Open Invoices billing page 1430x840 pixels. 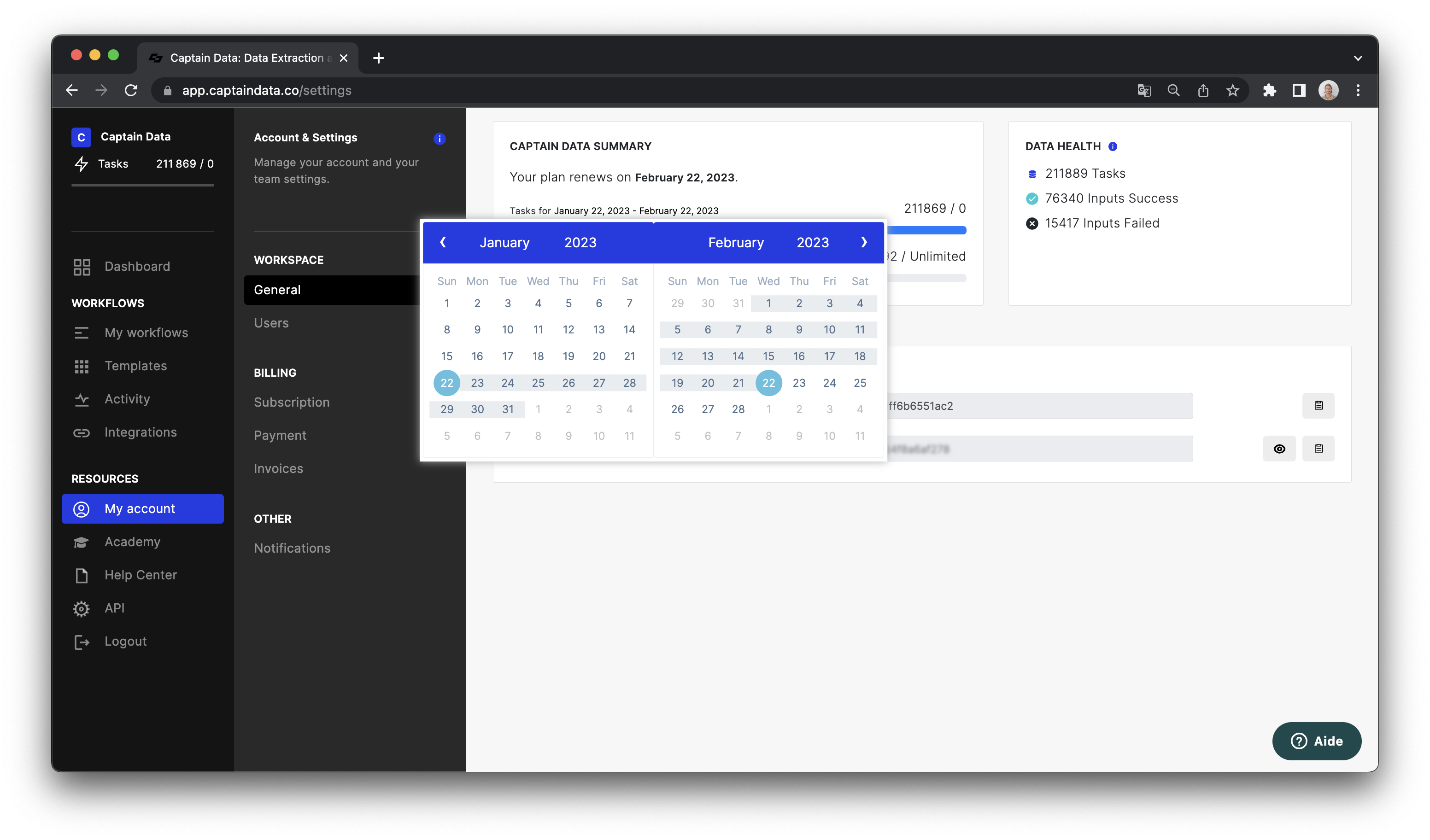(x=278, y=468)
